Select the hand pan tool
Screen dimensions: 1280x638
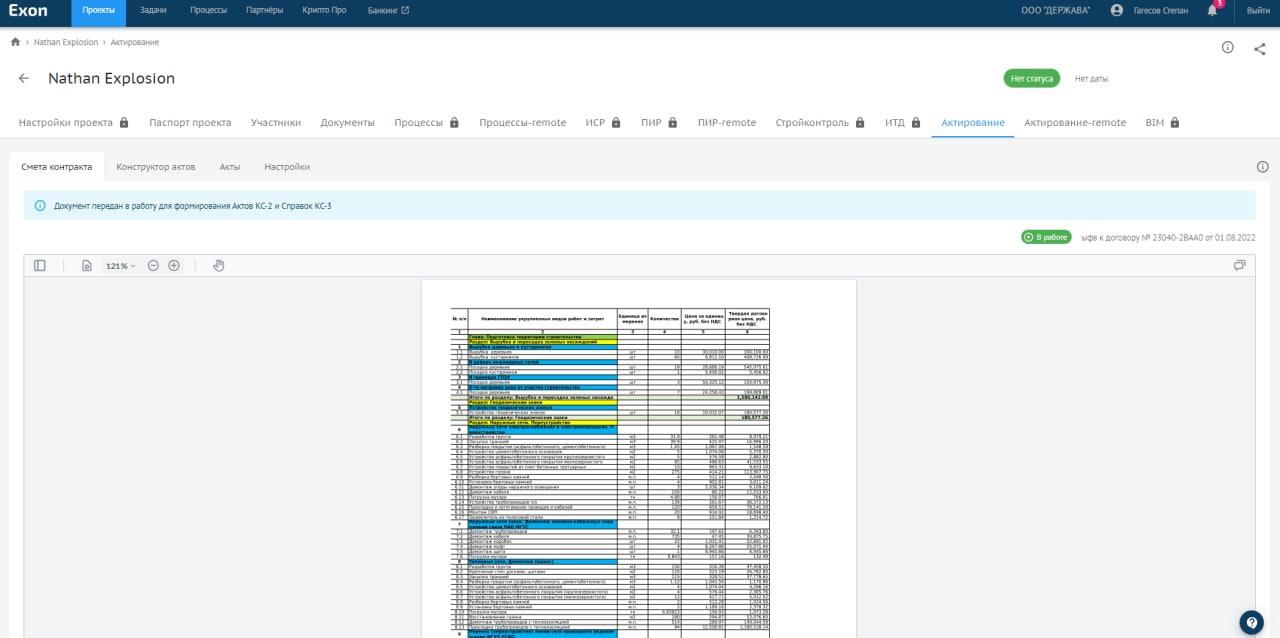[219, 266]
